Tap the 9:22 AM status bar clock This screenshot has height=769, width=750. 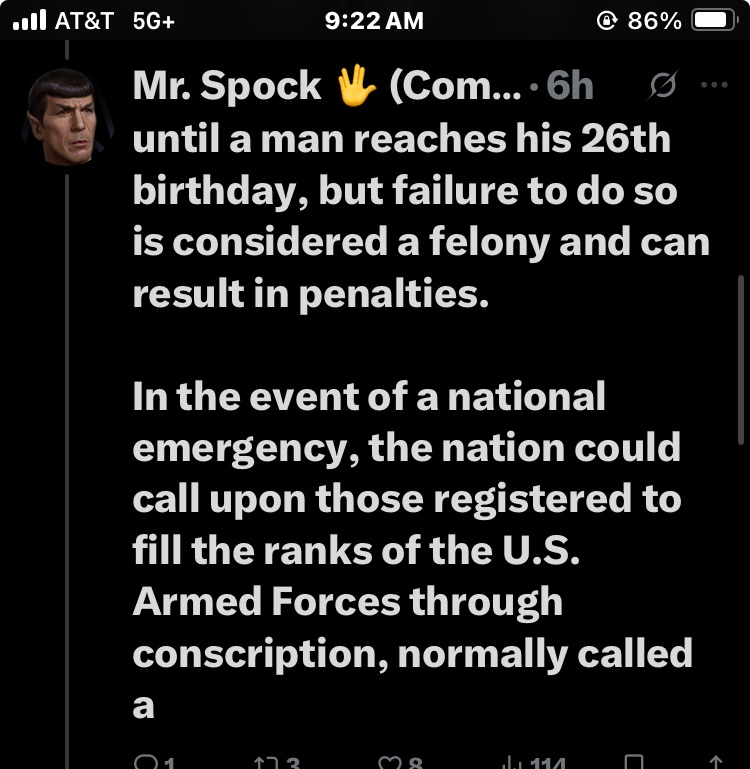374,20
